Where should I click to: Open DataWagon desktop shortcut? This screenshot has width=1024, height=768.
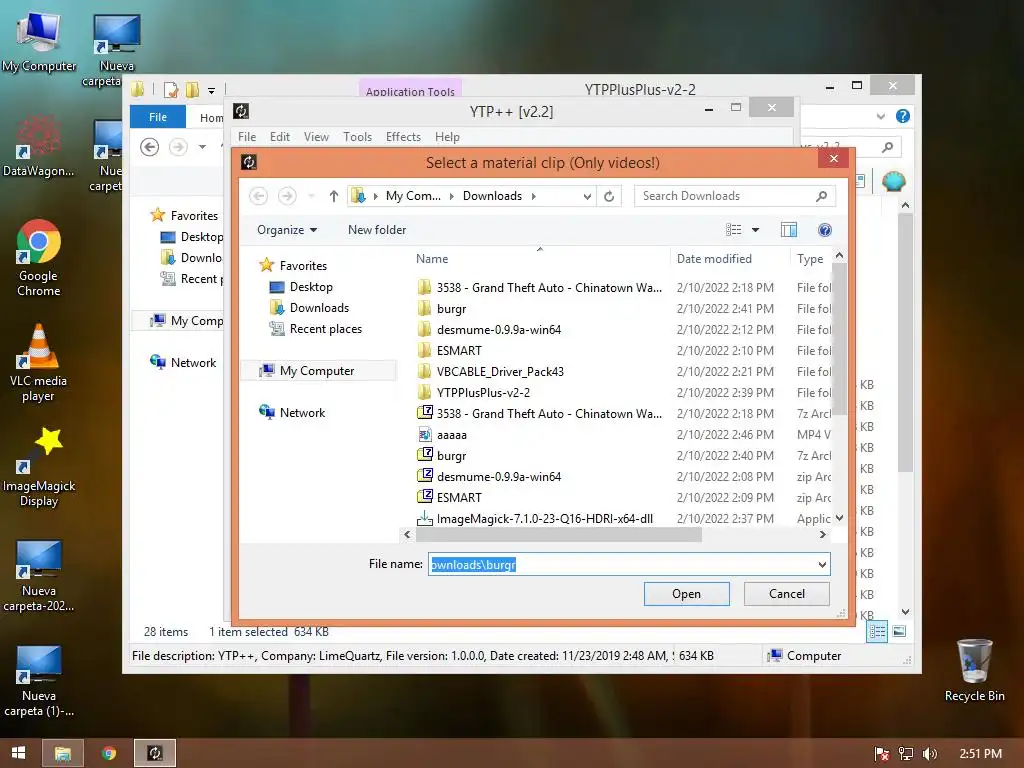(39, 146)
